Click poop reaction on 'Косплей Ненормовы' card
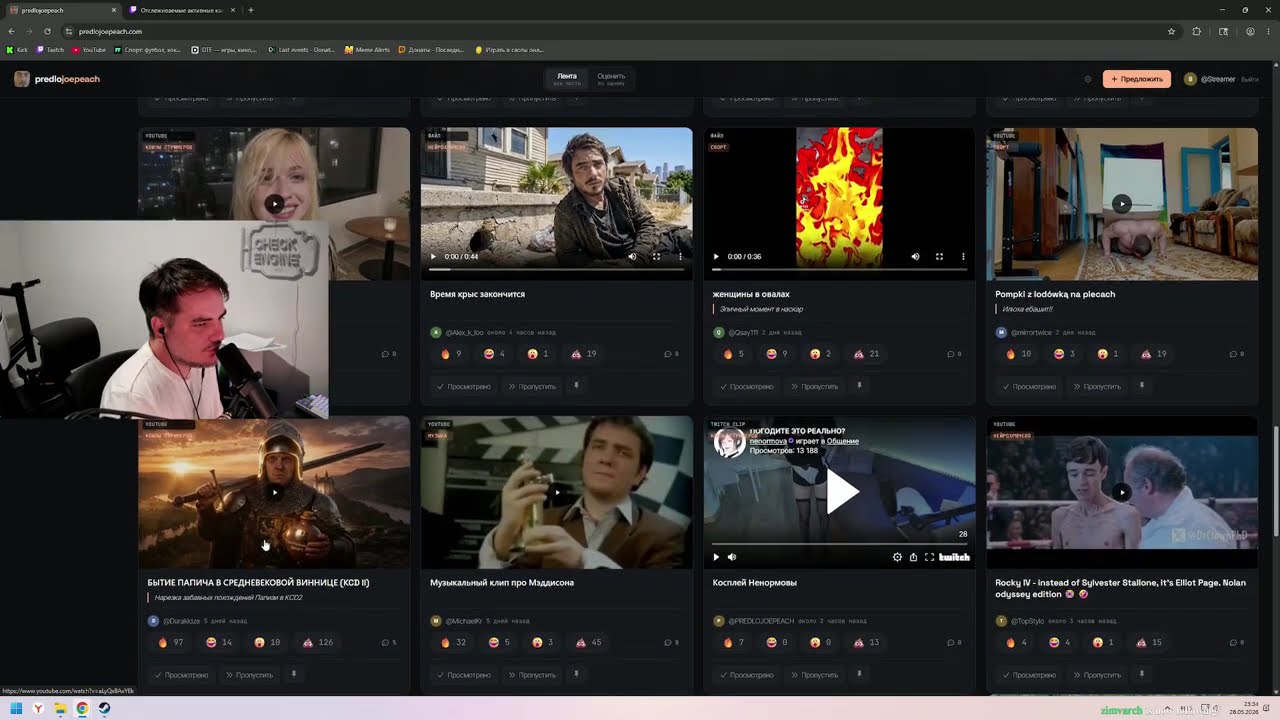The image size is (1280, 720). [x=867, y=642]
